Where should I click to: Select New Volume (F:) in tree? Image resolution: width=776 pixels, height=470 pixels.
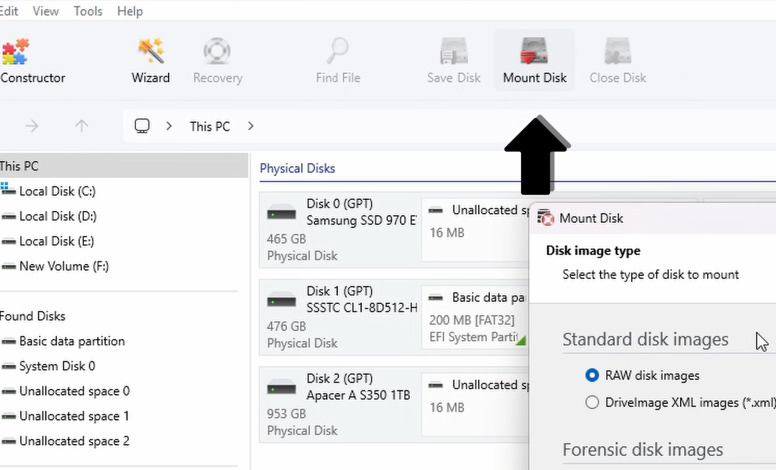(x=64, y=266)
